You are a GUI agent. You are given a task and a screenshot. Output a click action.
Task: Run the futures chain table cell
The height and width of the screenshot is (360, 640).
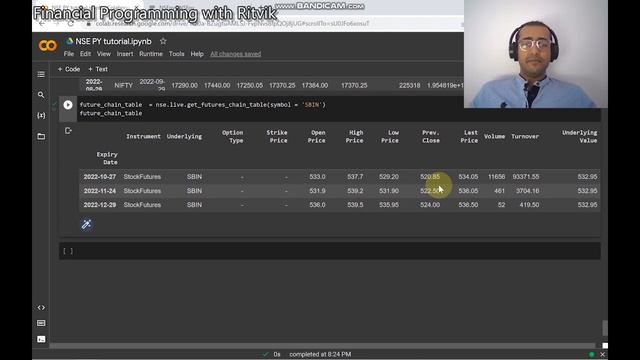(x=68, y=105)
